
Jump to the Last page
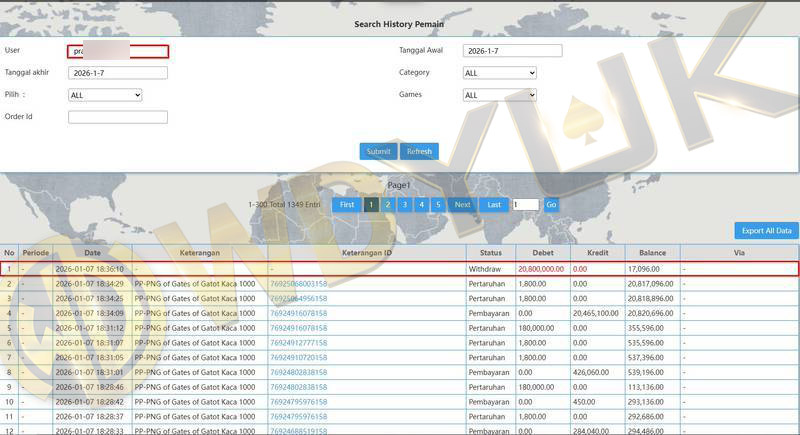[493, 204]
